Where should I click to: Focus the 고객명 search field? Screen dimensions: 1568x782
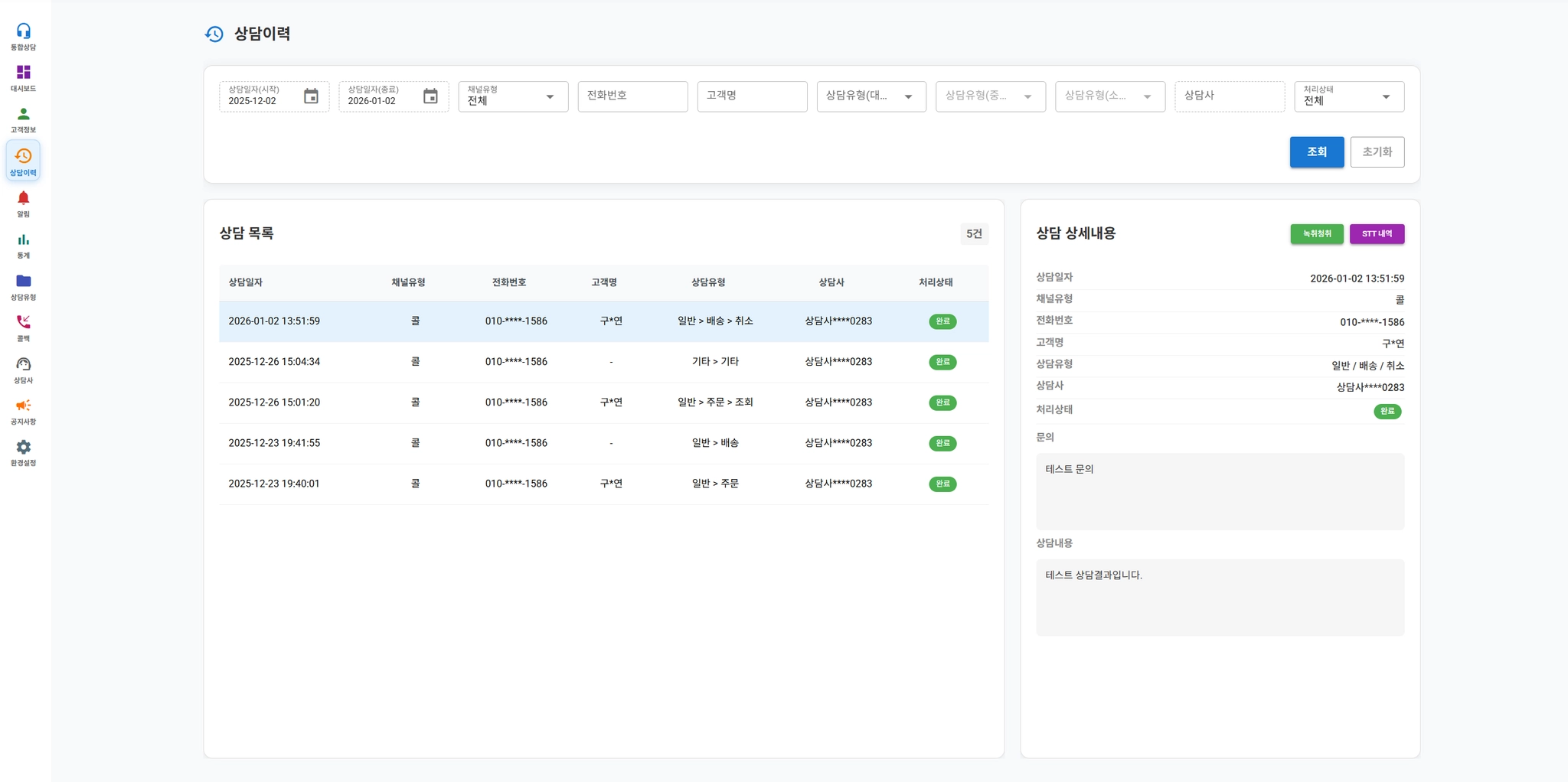752,96
